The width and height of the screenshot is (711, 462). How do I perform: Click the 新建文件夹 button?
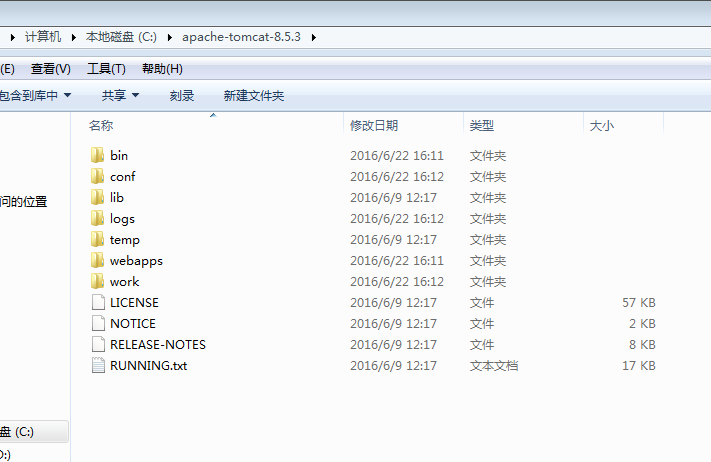point(253,95)
